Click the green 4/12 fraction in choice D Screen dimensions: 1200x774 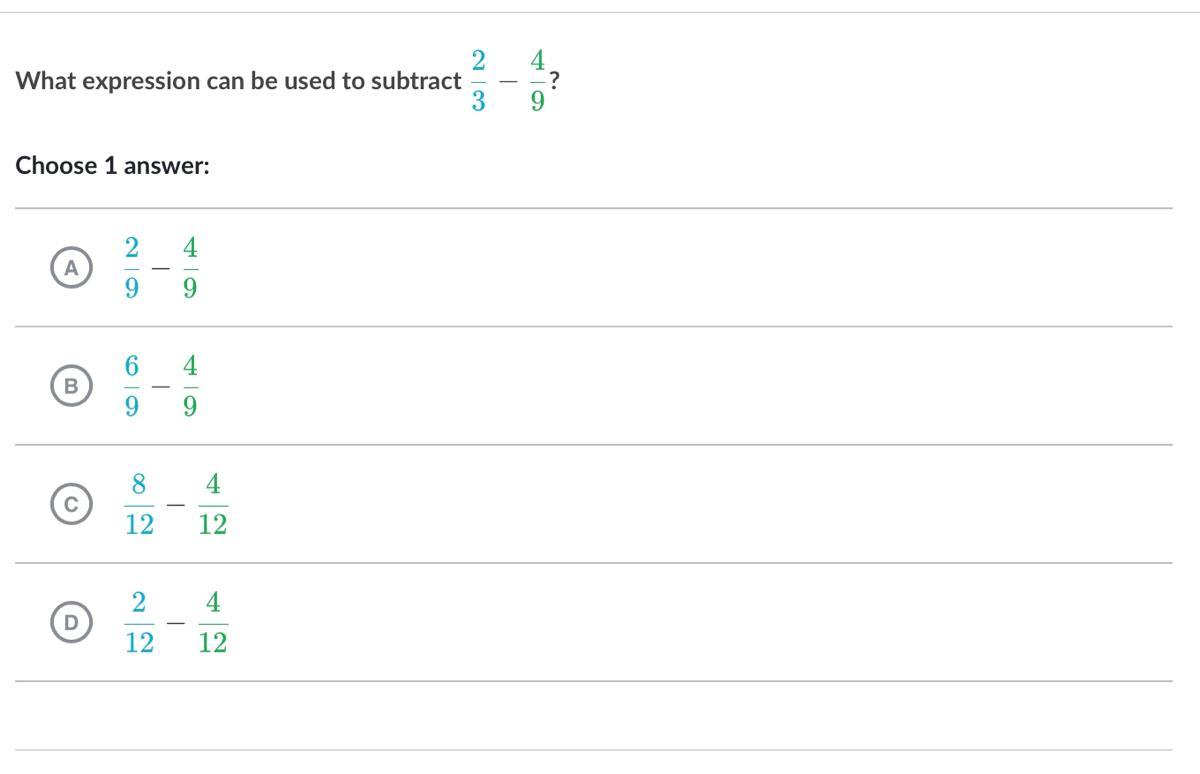point(212,623)
